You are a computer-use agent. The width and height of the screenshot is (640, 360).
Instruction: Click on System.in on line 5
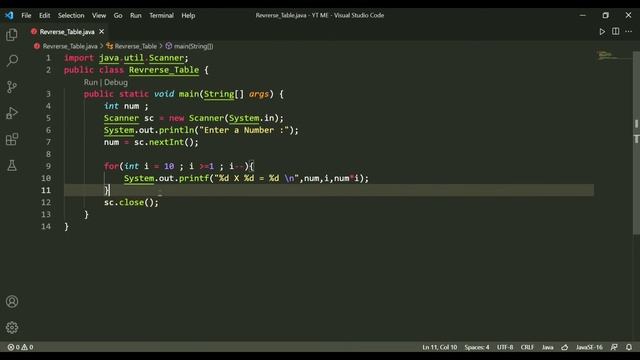click(252, 118)
